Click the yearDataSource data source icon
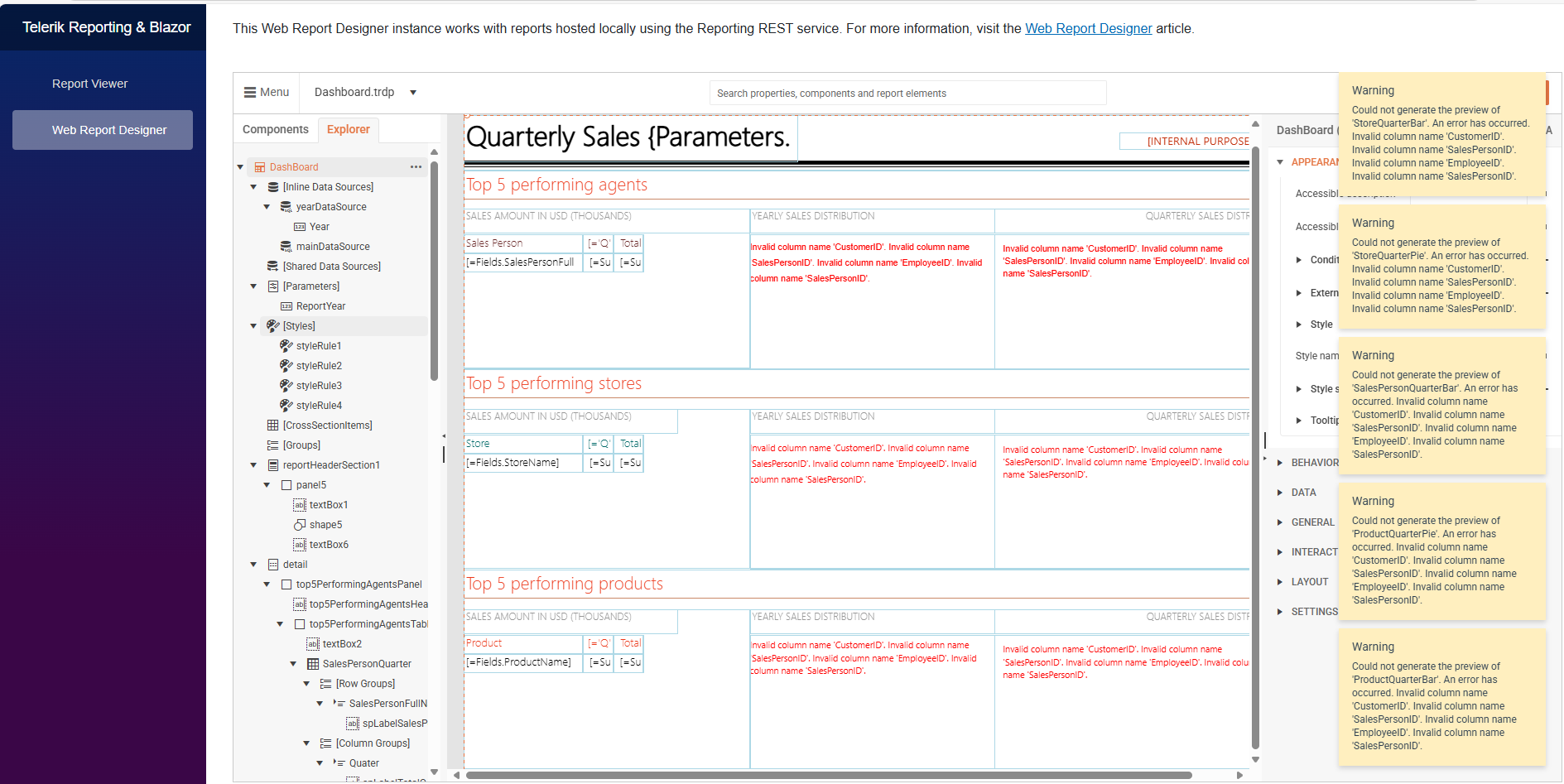Viewport: 1564px width, 784px height. 286,207
